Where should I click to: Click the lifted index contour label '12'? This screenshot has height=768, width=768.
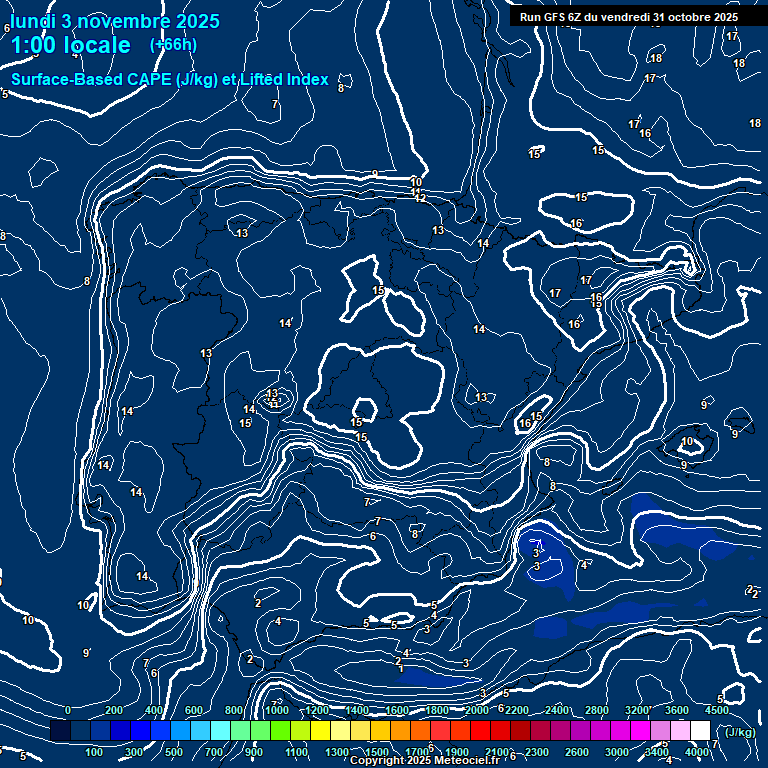(420, 199)
